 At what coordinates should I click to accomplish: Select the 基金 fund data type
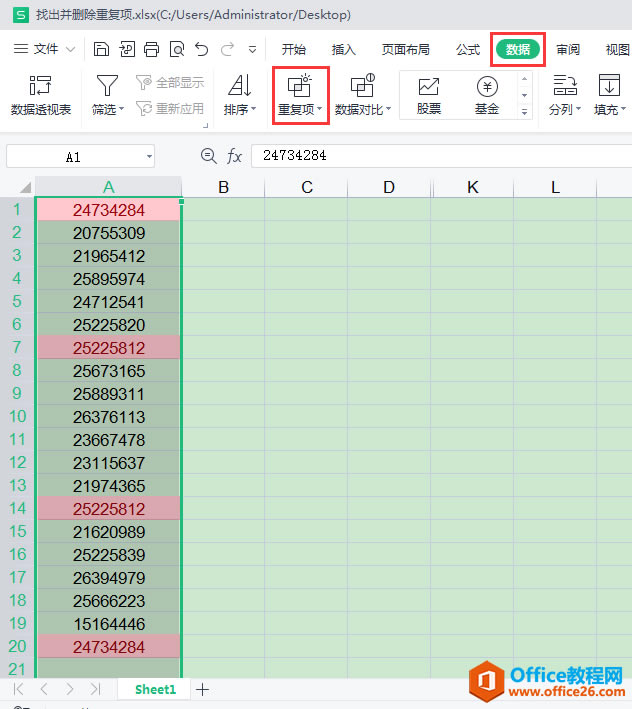click(487, 95)
